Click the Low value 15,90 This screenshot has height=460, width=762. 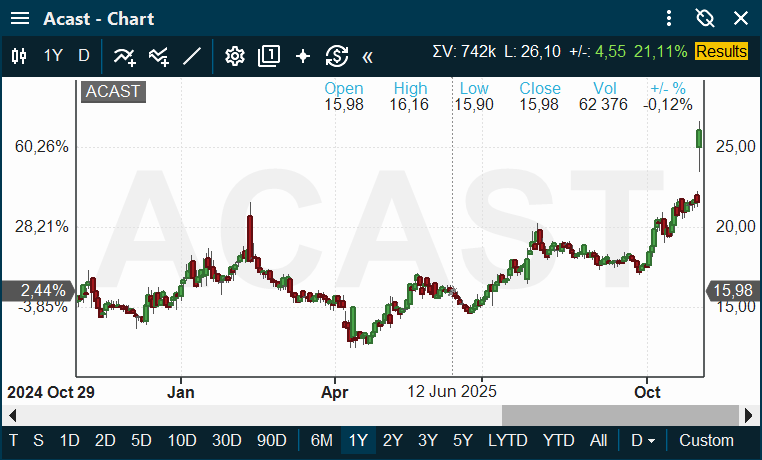(474, 104)
